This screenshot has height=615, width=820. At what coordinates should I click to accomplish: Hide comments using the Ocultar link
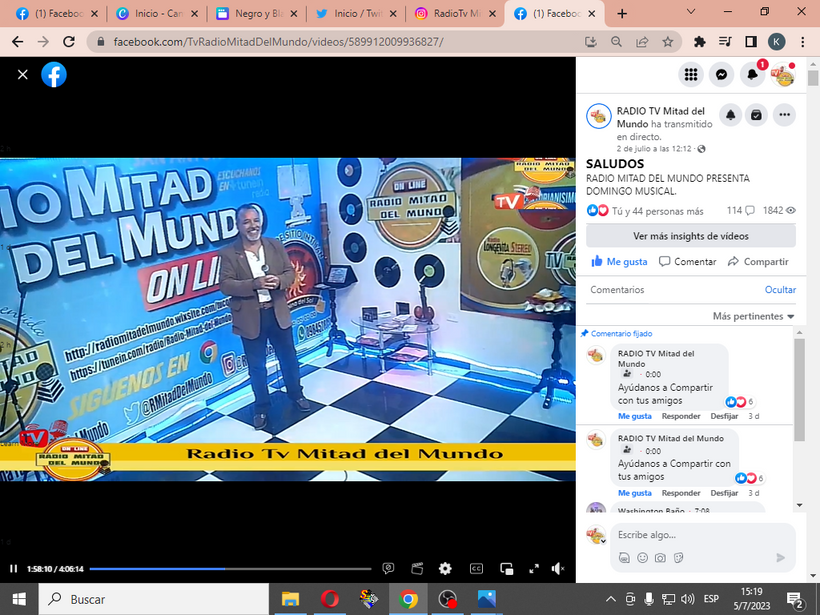(780, 290)
